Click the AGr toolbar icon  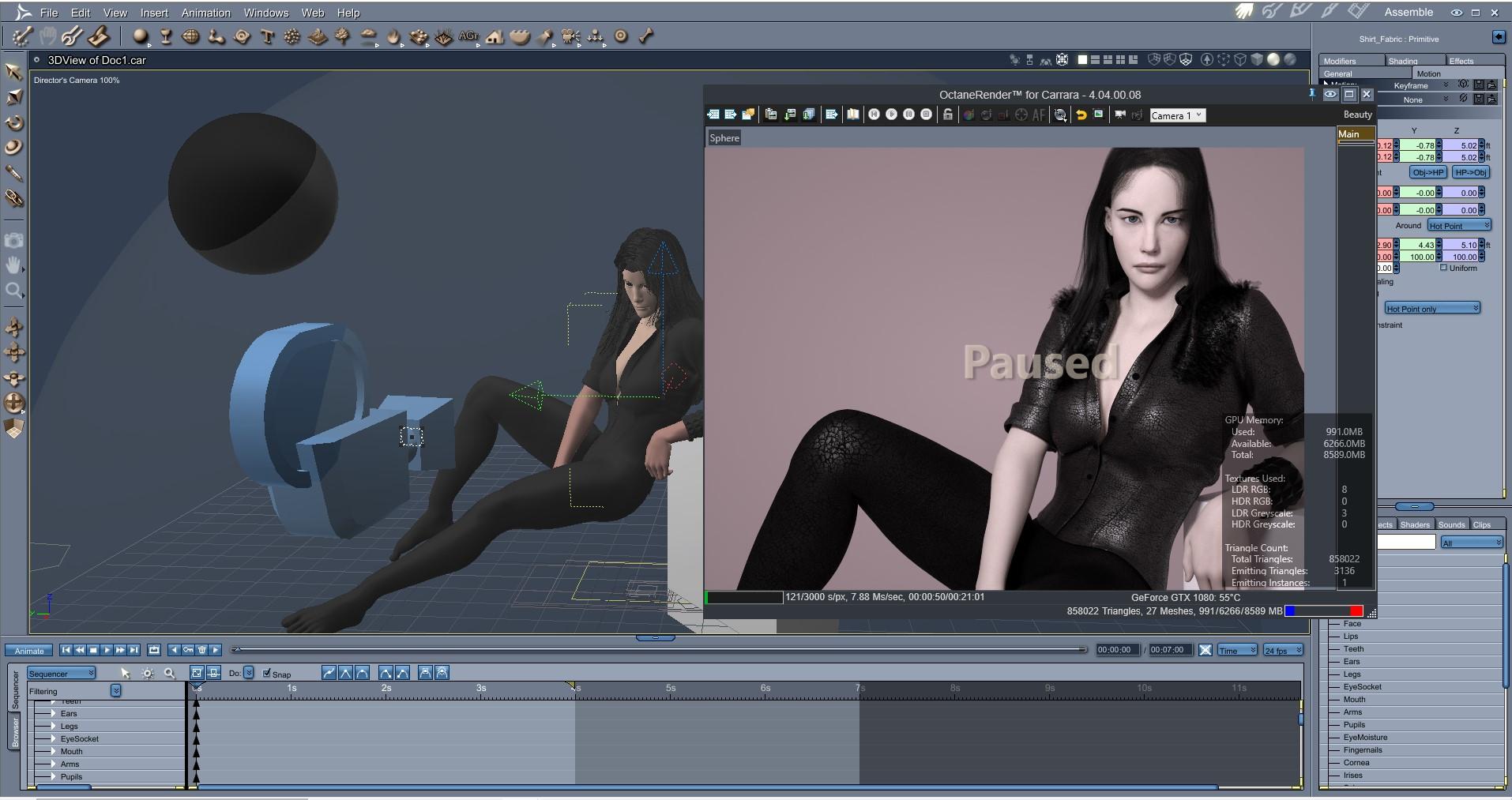tap(468, 36)
